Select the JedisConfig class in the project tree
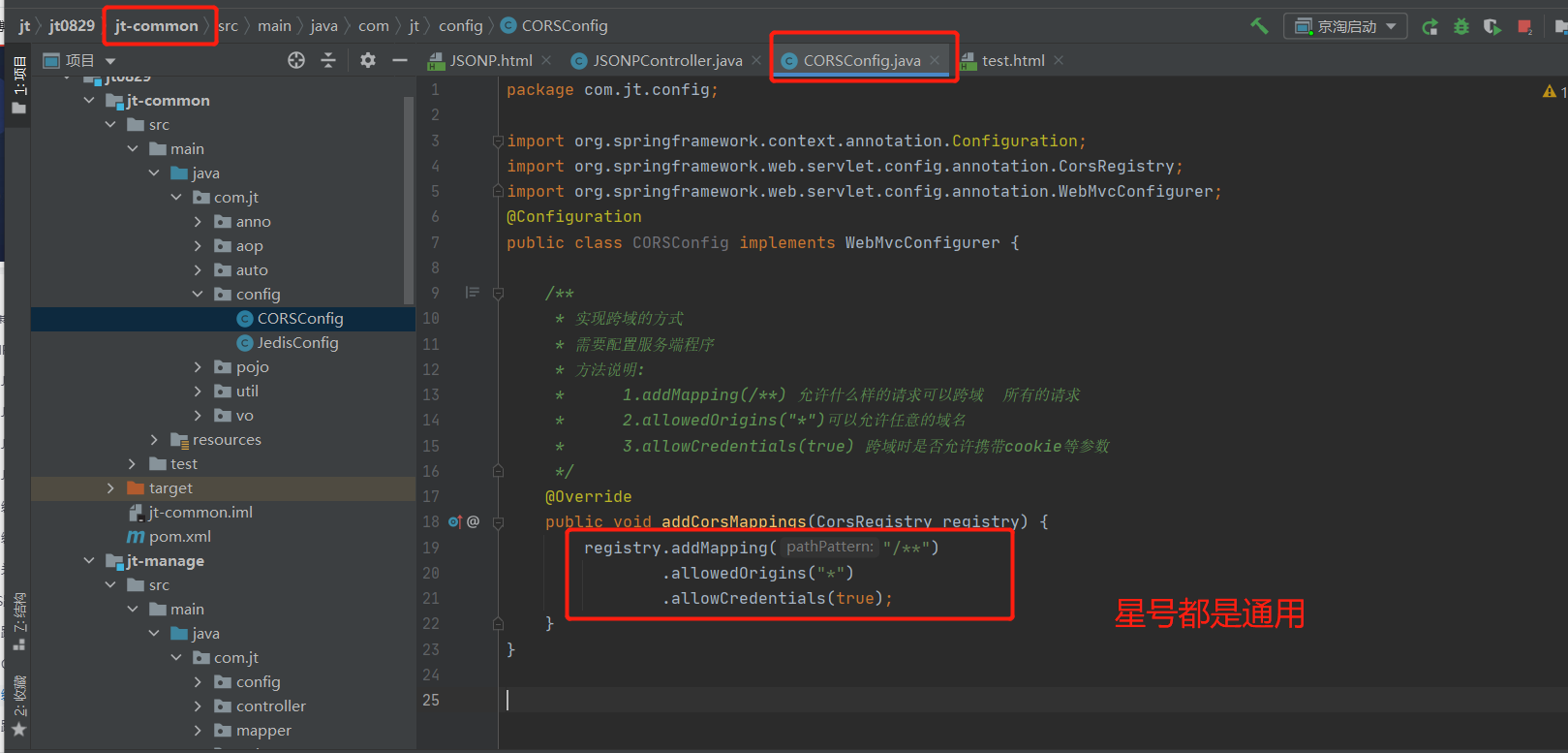Screen dimensions: 1568x753 pos(288,343)
